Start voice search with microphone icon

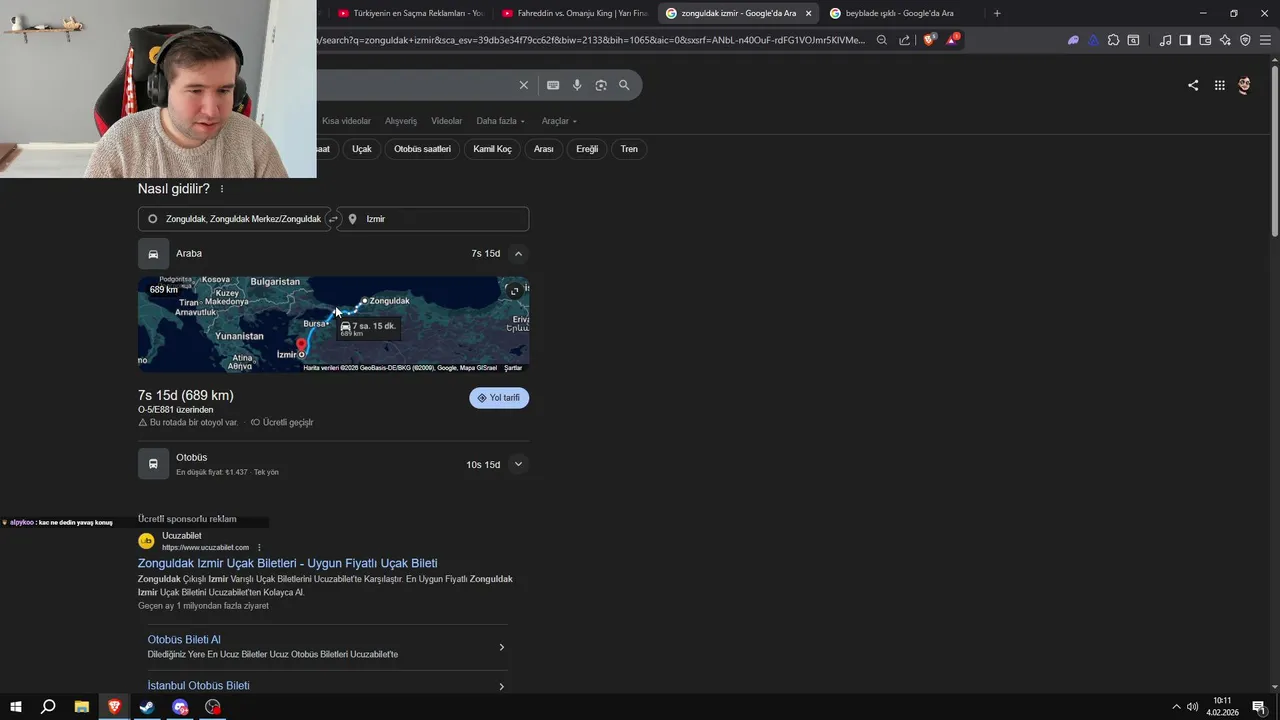click(x=577, y=85)
